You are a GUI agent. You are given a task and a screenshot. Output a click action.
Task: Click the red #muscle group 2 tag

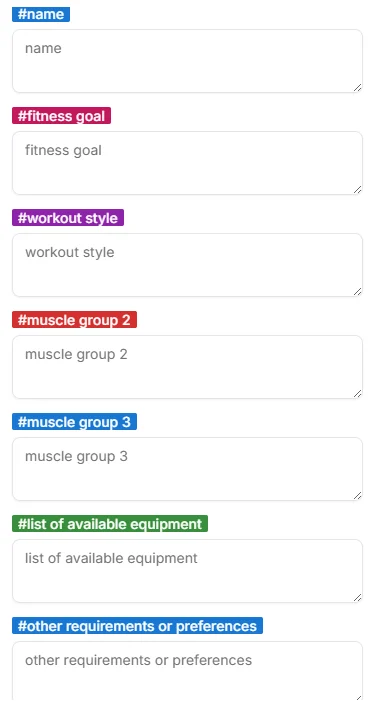(x=74, y=320)
